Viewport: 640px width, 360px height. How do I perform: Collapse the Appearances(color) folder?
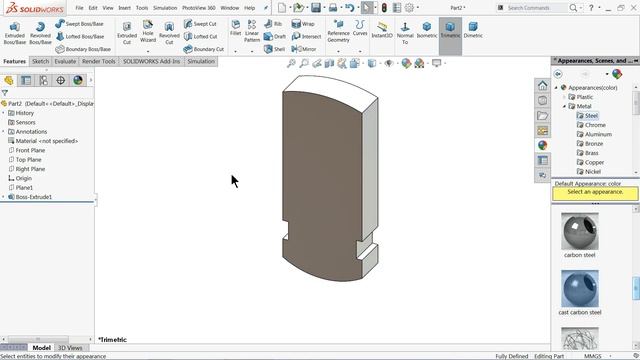tap(556, 88)
